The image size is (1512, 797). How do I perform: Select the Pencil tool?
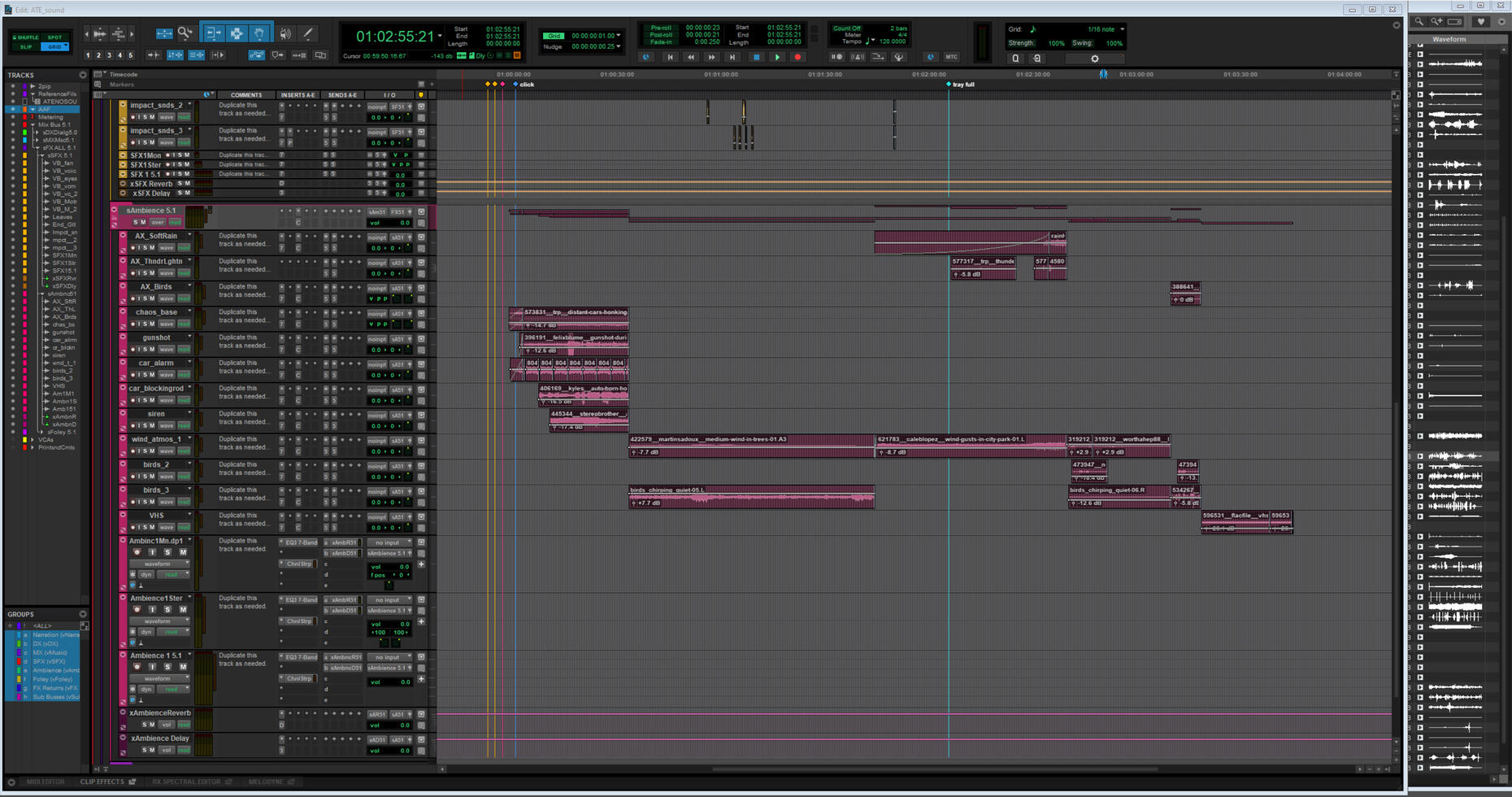(308, 33)
